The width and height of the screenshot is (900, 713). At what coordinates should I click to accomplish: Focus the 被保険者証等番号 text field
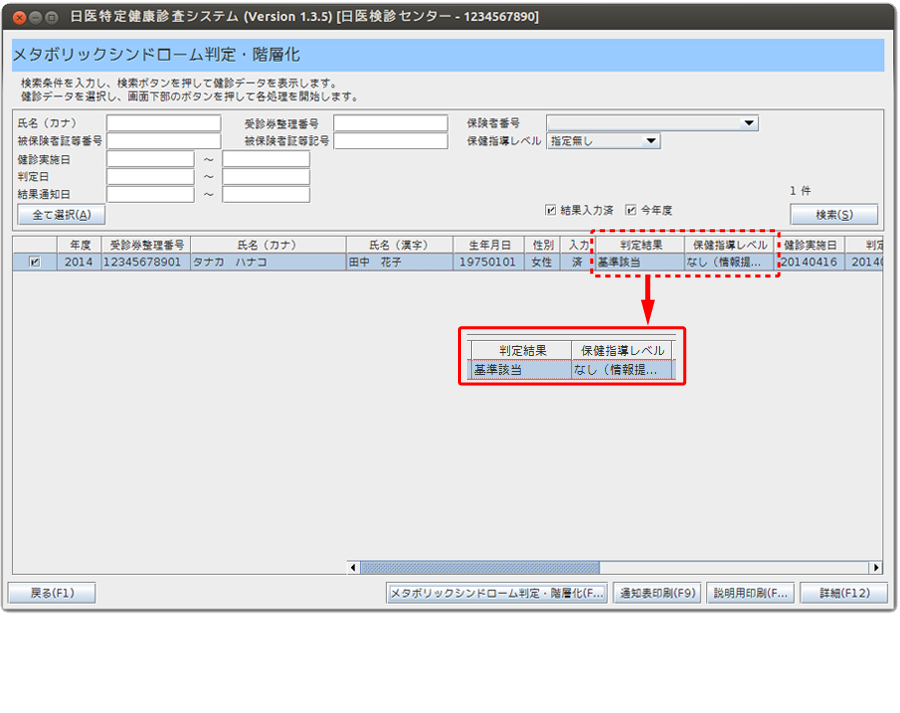(164, 141)
